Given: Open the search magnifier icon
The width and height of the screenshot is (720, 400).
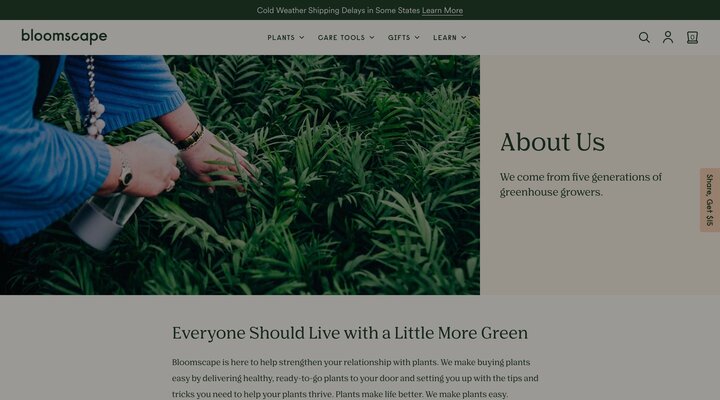Looking at the screenshot, I should (644, 38).
